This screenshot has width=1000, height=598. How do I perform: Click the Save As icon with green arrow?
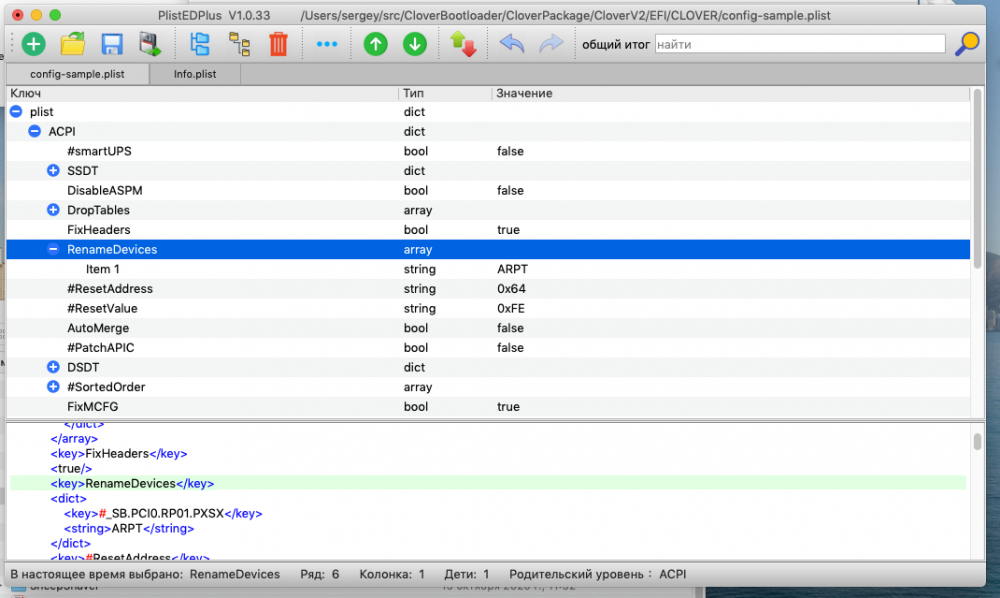pos(151,44)
